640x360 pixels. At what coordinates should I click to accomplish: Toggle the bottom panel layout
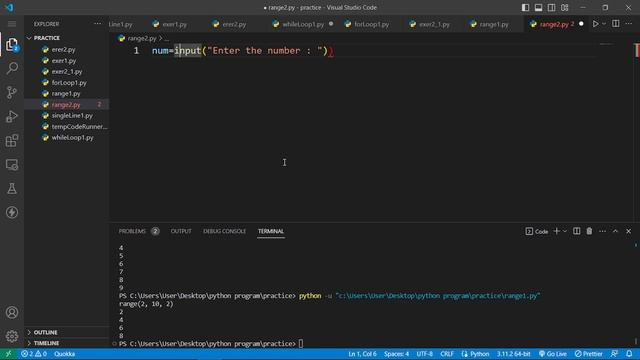pos(538,7)
